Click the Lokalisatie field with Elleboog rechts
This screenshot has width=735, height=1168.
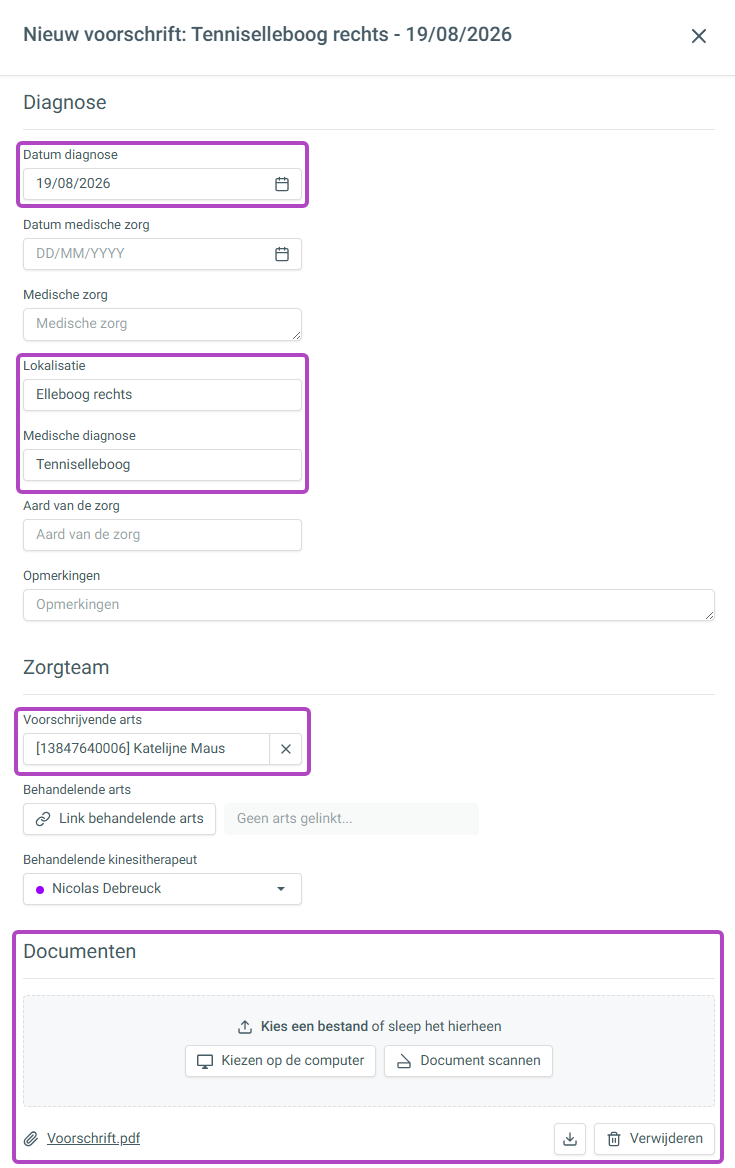click(x=162, y=395)
